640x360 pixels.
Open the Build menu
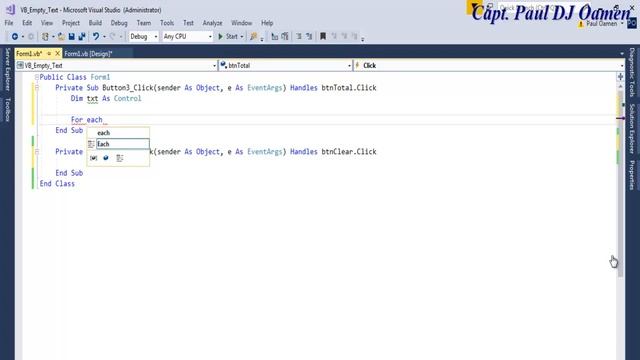pyautogui.click(x=95, y=23)
